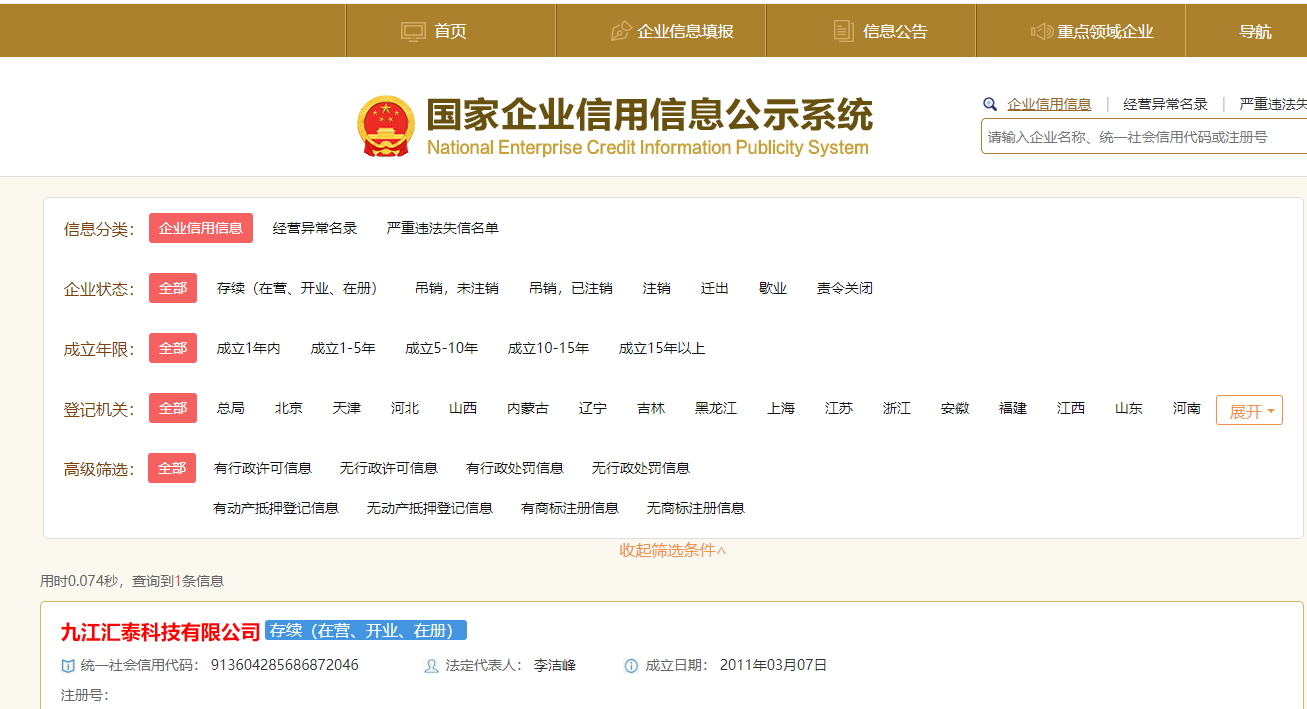Screen dimensions: 1307x709
Task: Filter registration authority by 江西
Action: point(1071,408)
